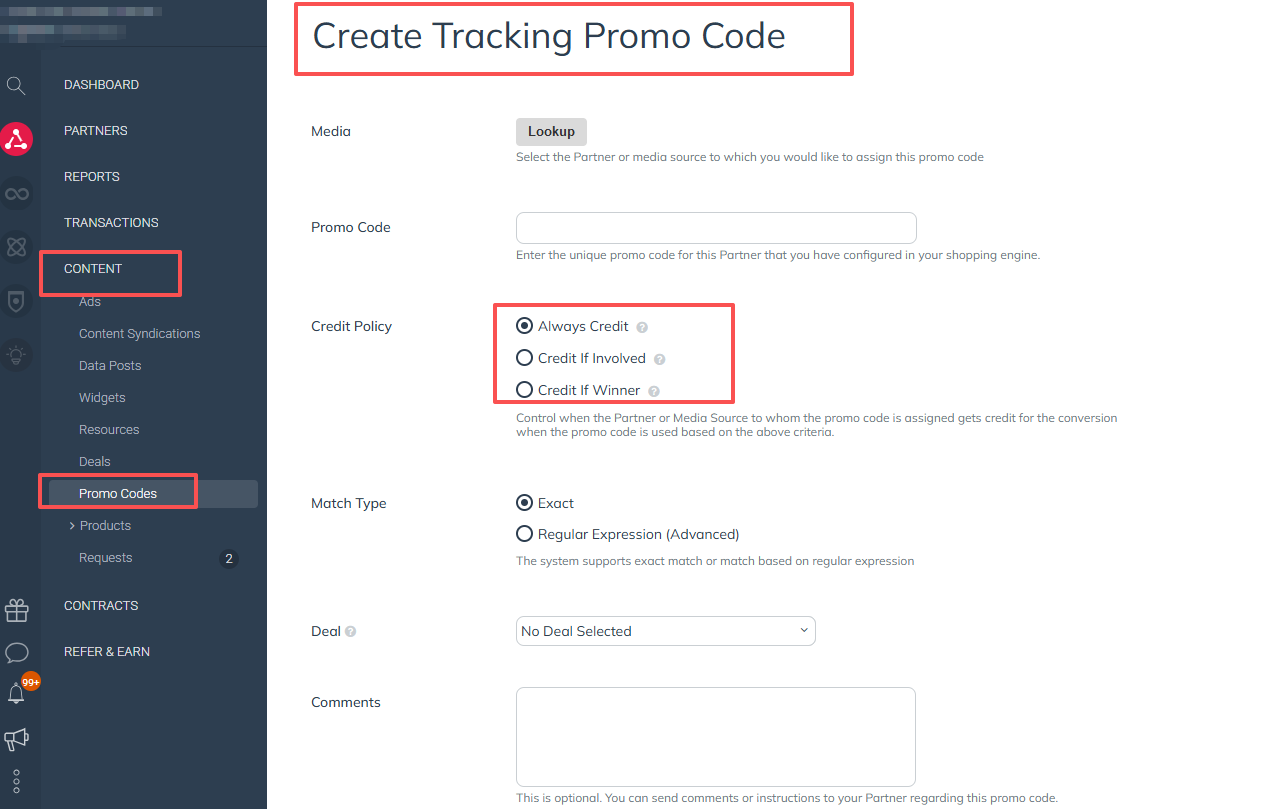Screen dimensions: 1285x809
Task: Open the Content Syndications link
Action: tap(139, 334)
